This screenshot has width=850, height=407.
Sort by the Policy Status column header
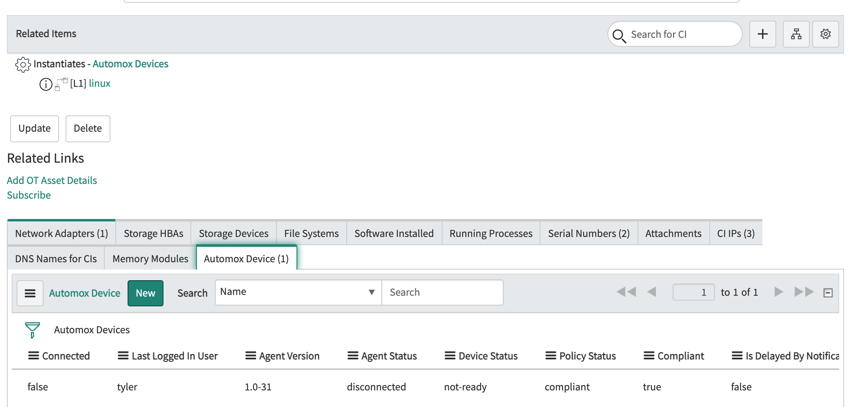tap(588, 356)
